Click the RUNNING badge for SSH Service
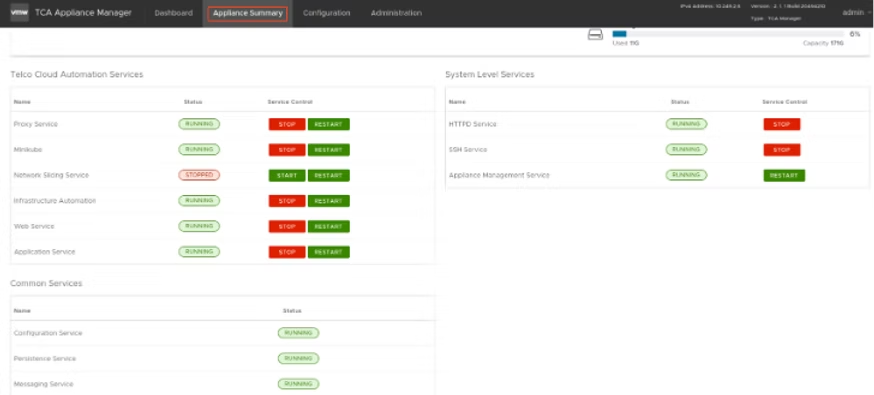This screenshot has height=395, width=874. 686,149
